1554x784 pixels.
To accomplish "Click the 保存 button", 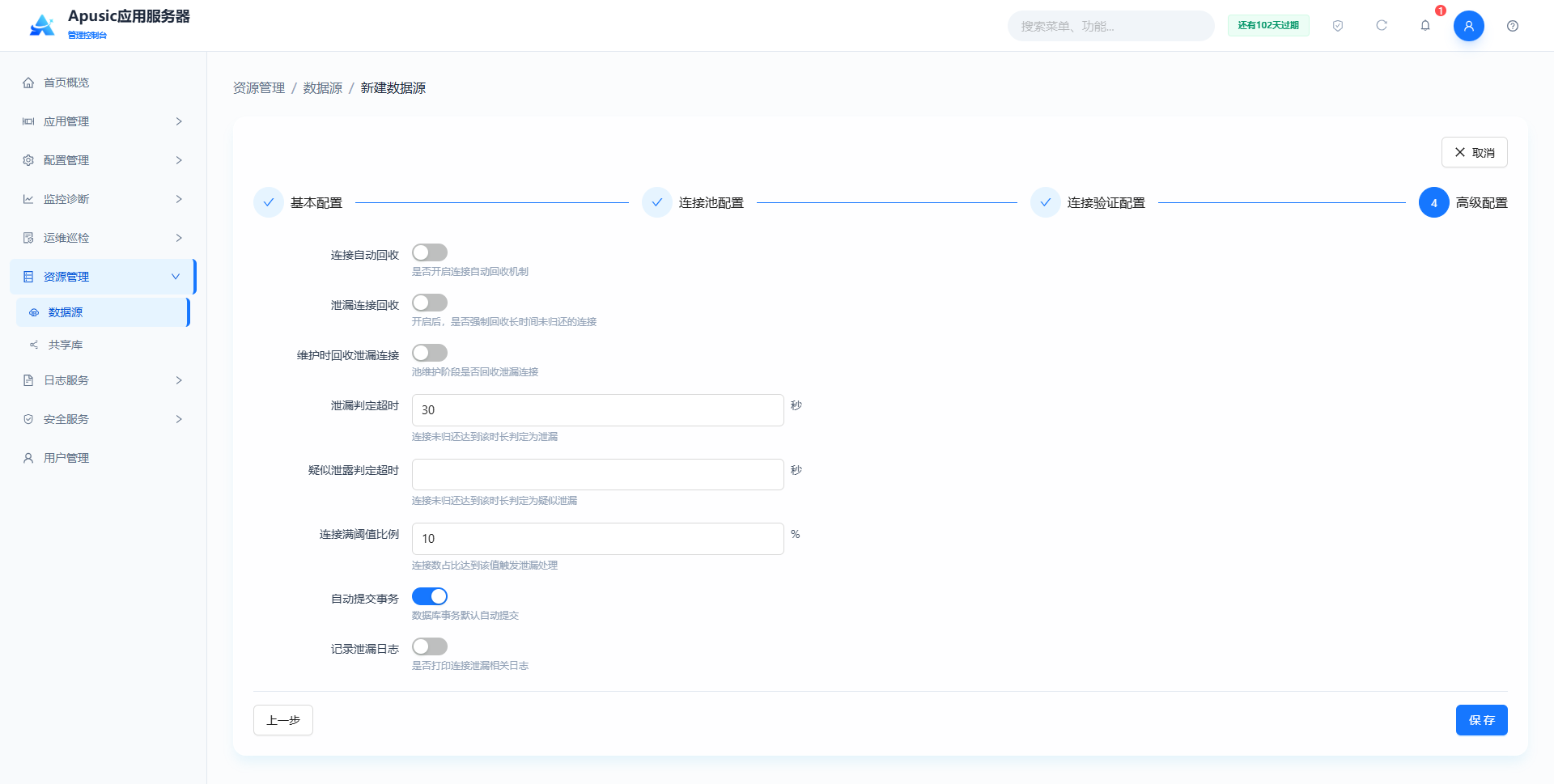I will [1481, 720].
